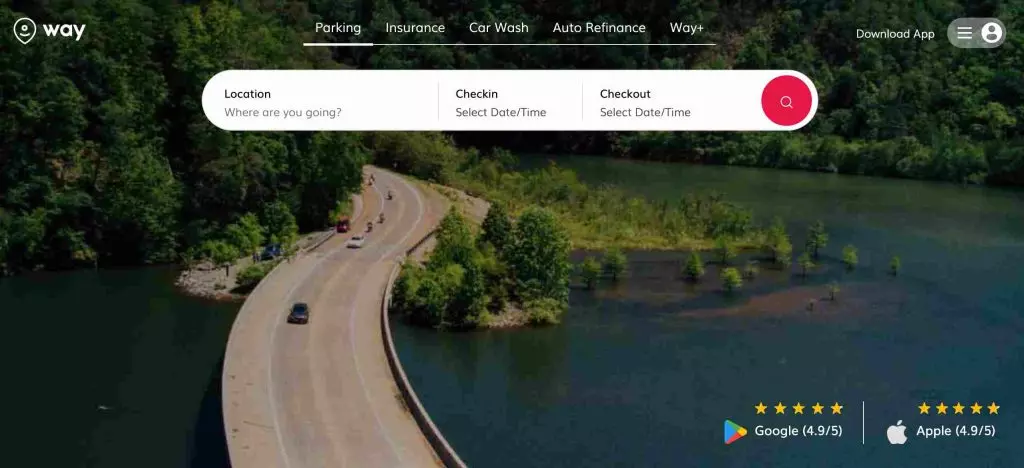Click the user profile avatar icon

coord(991,33)
